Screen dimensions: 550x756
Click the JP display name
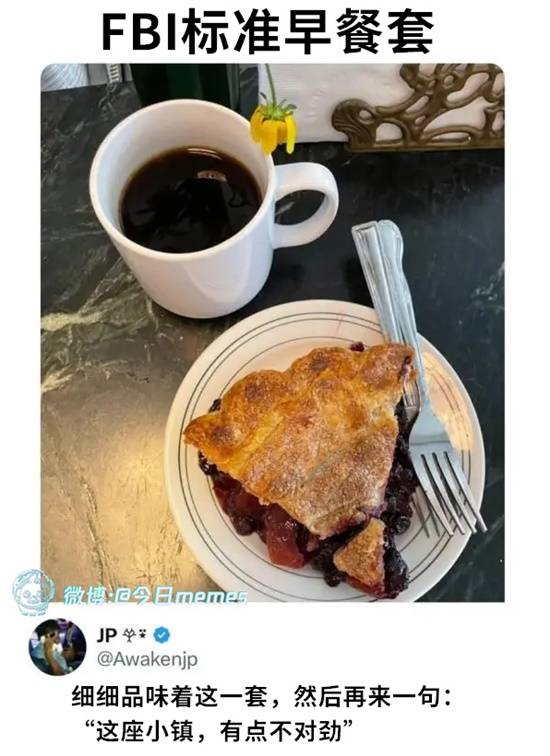click(x=107, y=636)
